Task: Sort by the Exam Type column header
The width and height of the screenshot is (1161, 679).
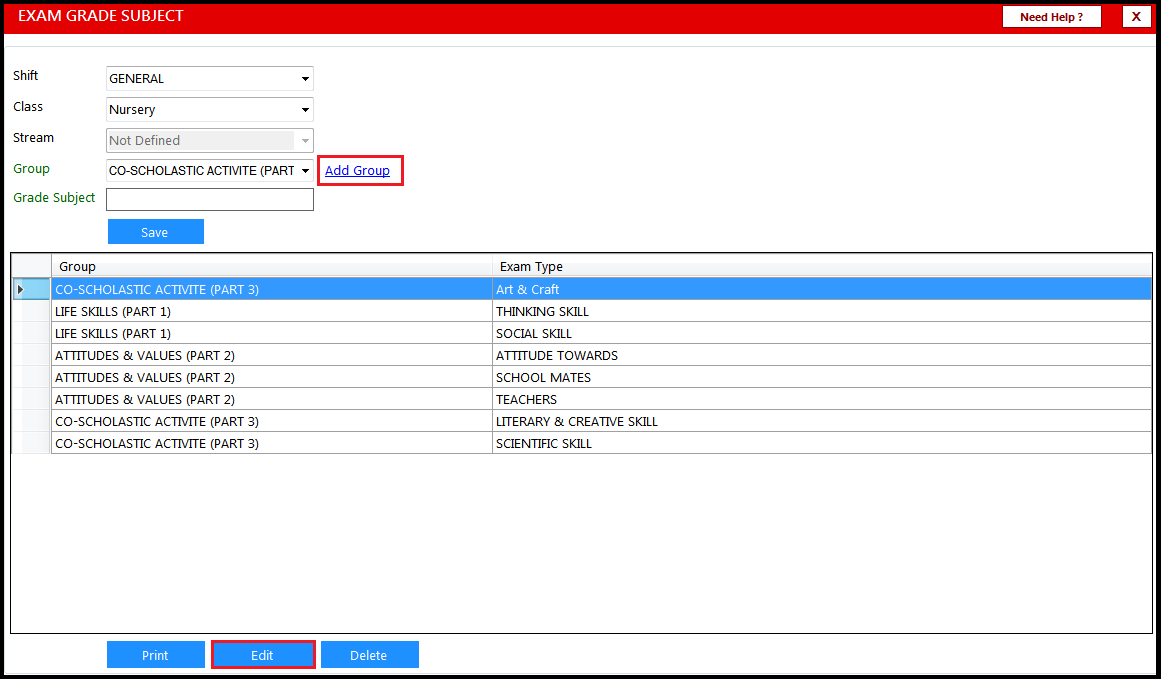Action: click(822, 266)
